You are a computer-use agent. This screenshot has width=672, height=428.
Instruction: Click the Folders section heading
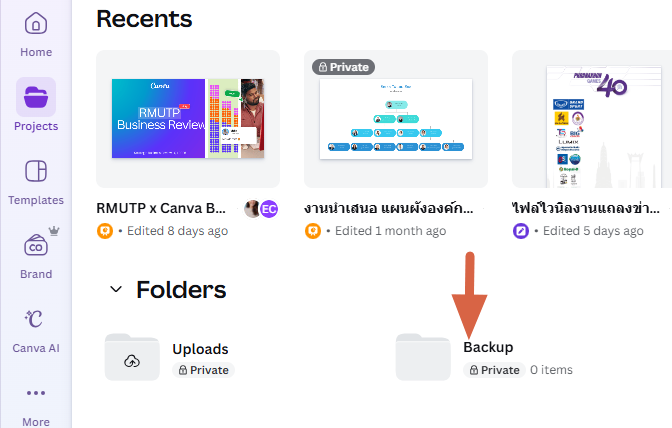(x=181, y=290)
